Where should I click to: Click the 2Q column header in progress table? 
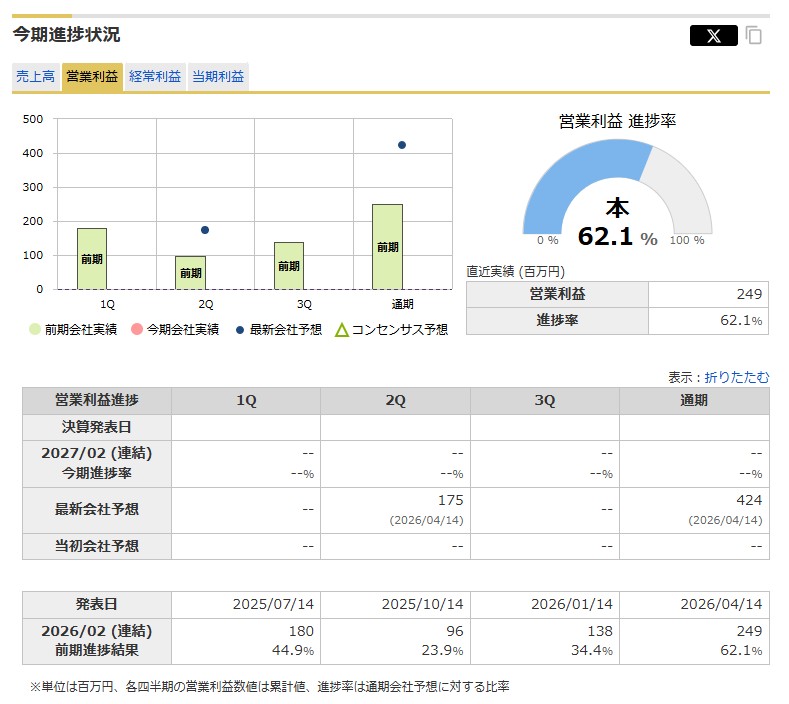(x=395, y=400)
